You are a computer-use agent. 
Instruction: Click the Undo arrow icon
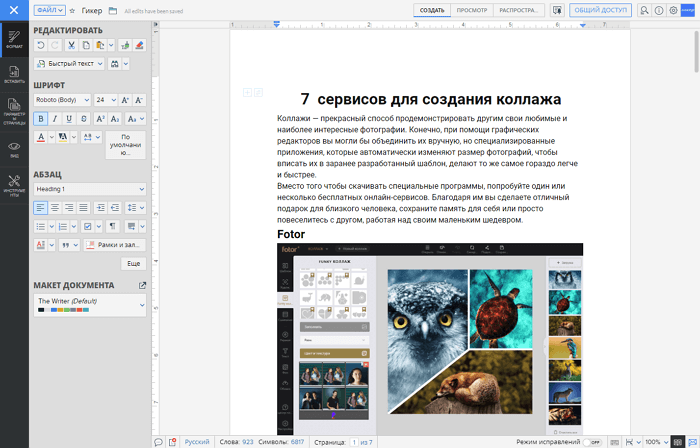[40, 45]
